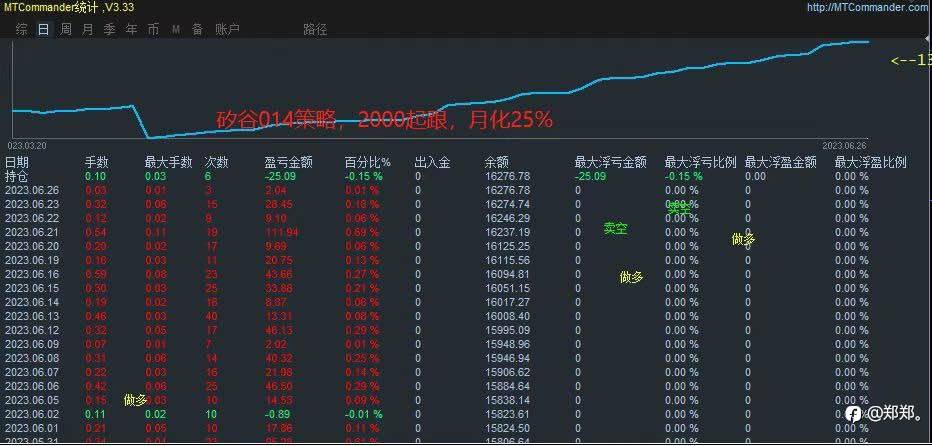
Task: Open the http://MTCommander.com link
Action: click(869, 7)
